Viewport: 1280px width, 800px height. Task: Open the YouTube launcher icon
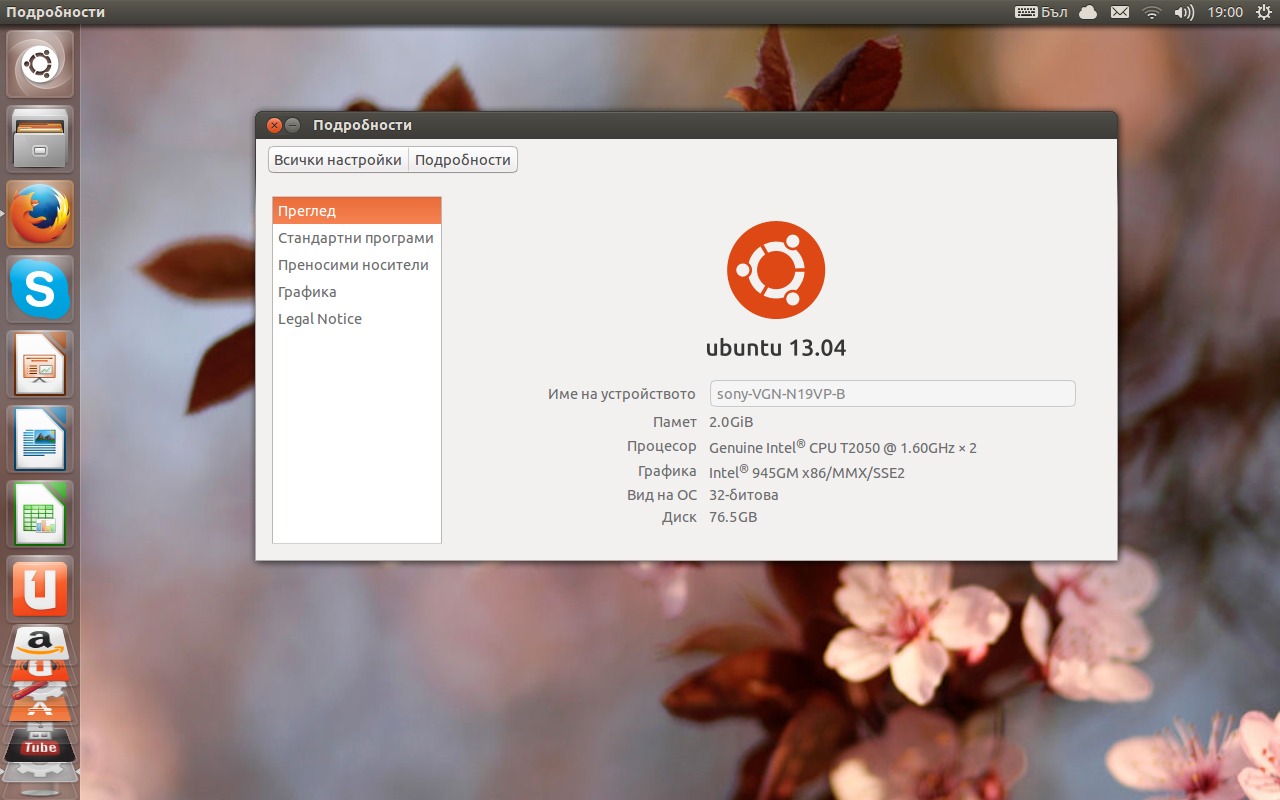point(40,746)
